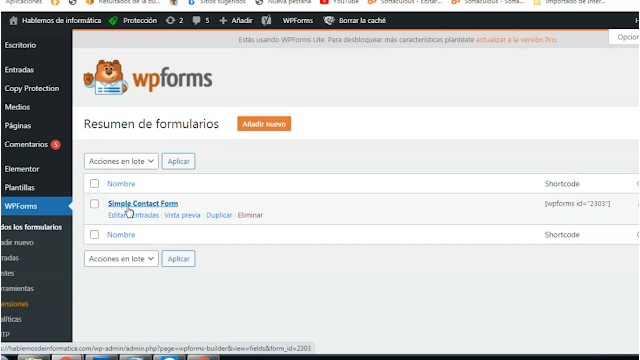Open the YouTube bookmark in bookmarks bar
Screen dimensions: 640x360
pos(339,2)
